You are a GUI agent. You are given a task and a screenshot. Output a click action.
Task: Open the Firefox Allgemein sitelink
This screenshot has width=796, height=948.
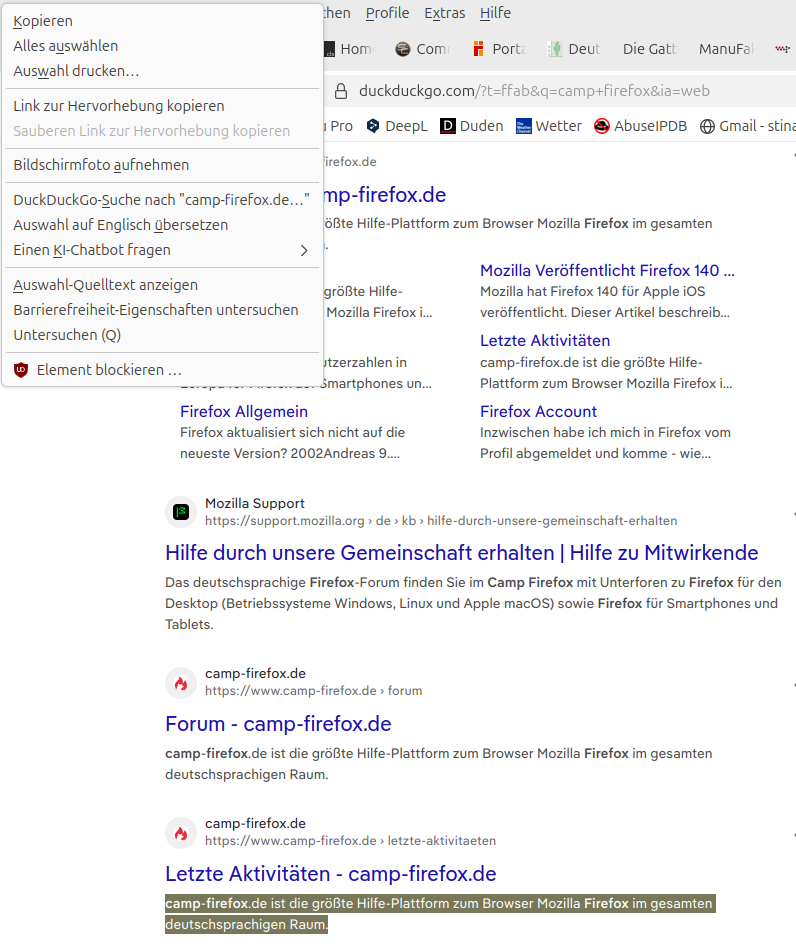coord(244,412)
